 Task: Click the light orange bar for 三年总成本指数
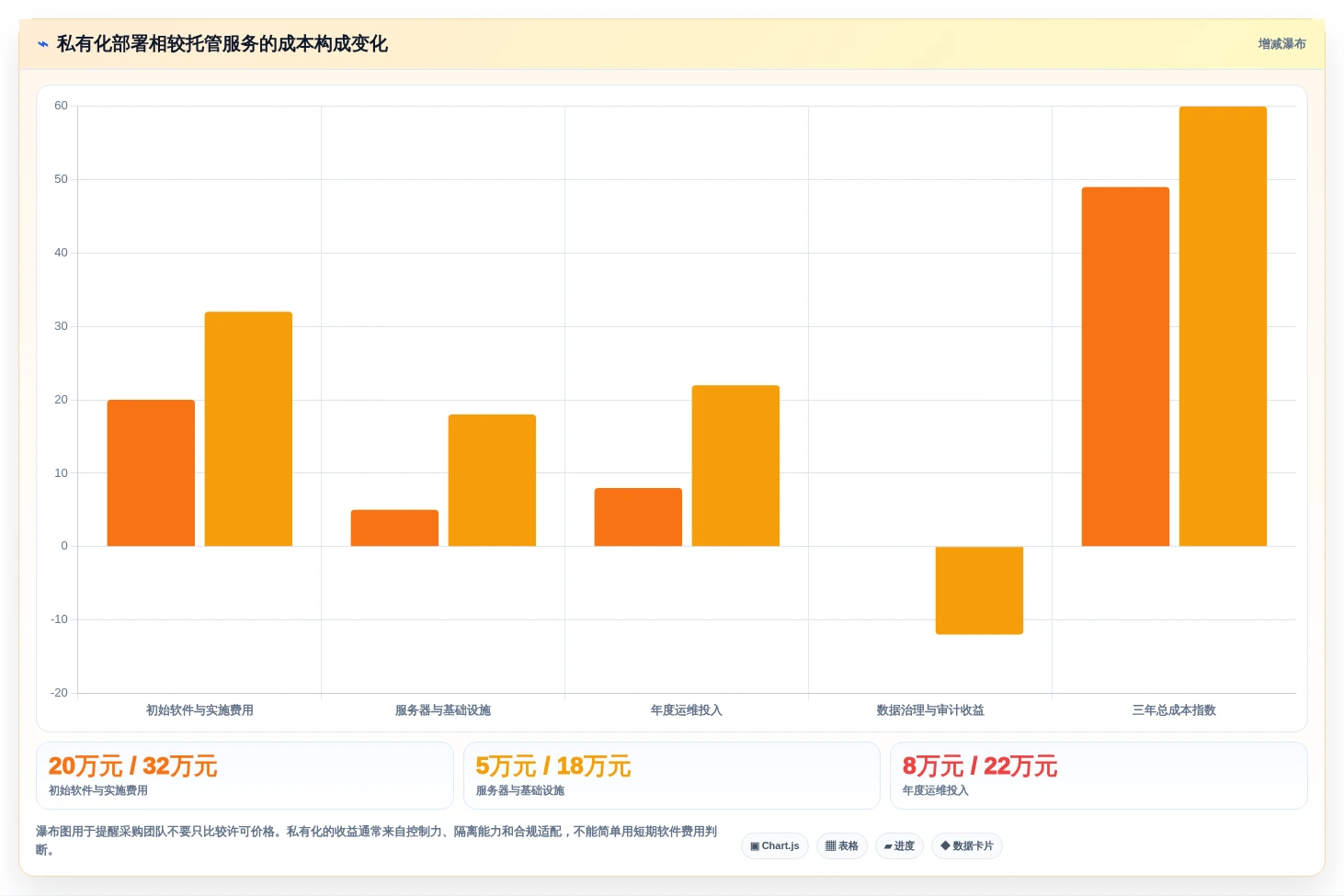1223,326
